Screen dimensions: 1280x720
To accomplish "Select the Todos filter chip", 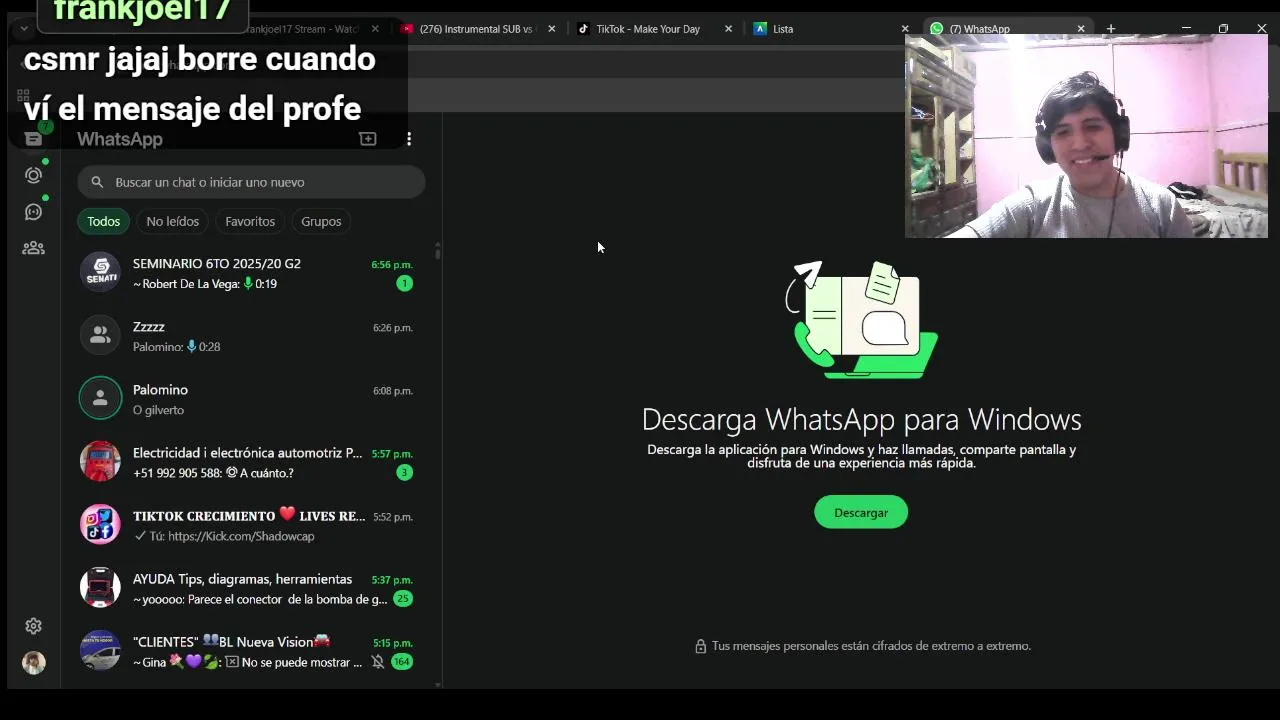I will 103,221.
